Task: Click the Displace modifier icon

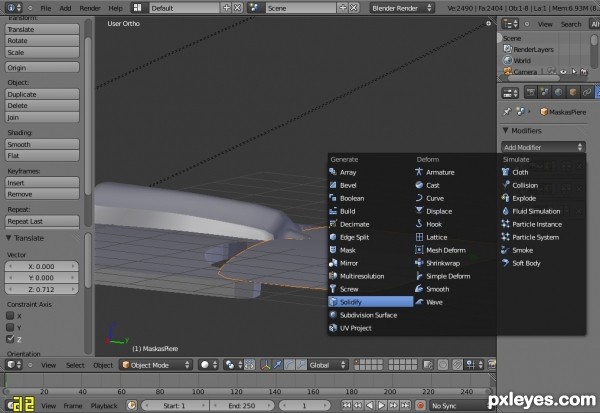Action: click(x=419, y=211)
